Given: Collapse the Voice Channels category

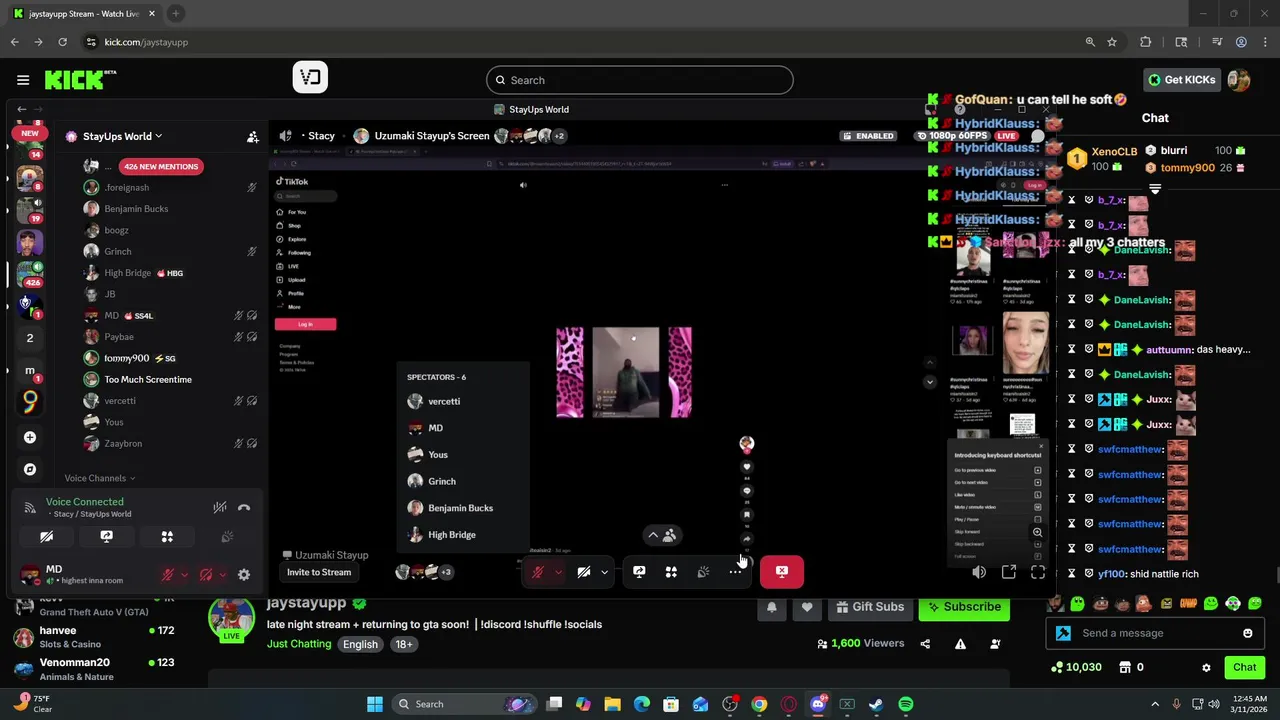Looking at the screenshot, I should click(x=99, y=478).
